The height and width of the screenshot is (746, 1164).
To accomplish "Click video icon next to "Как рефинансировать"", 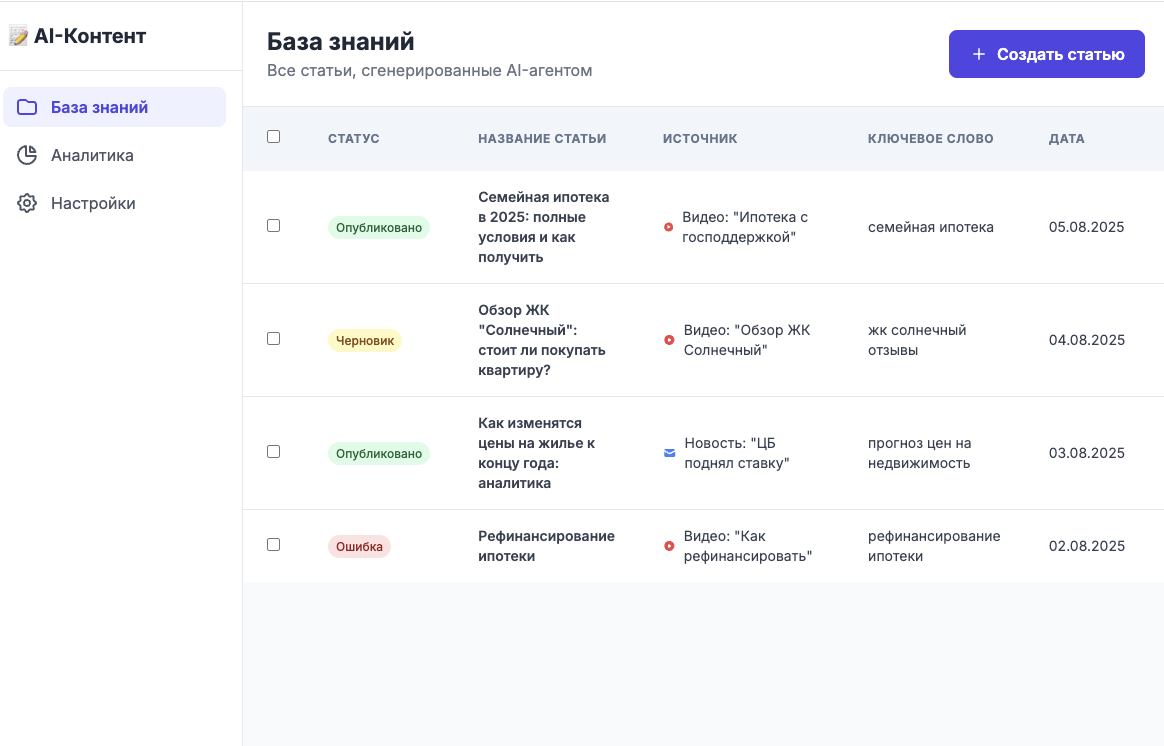I will pos(669,546).
